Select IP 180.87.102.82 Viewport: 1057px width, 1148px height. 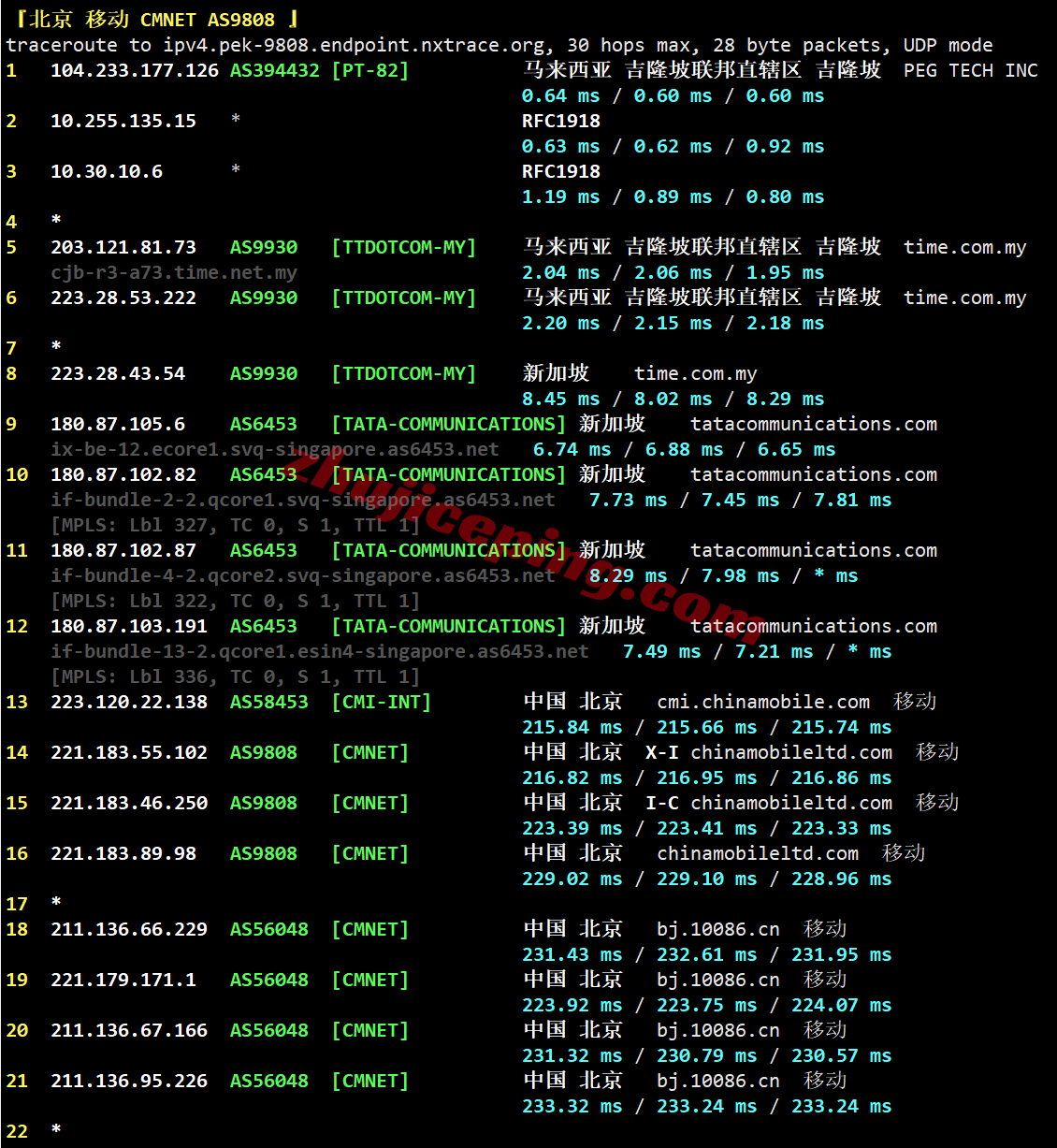pyautogui.click(x=123, y=474)
